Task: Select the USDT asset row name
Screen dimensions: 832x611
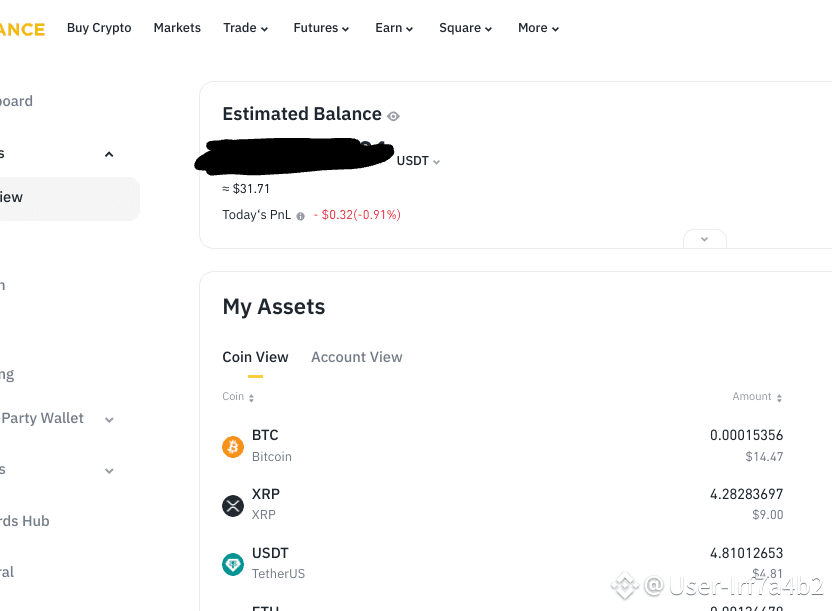Action: (270, 553)
